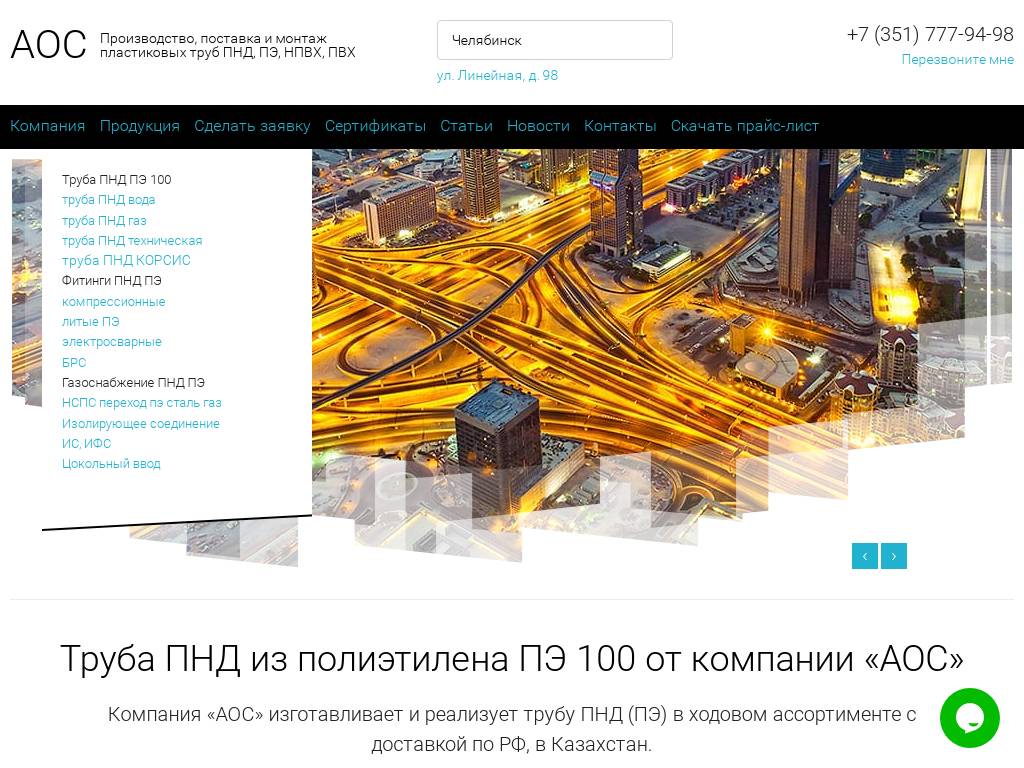Click the БРС link
This screenshot has width=1024, height=768.
click(x=73, y=362)
